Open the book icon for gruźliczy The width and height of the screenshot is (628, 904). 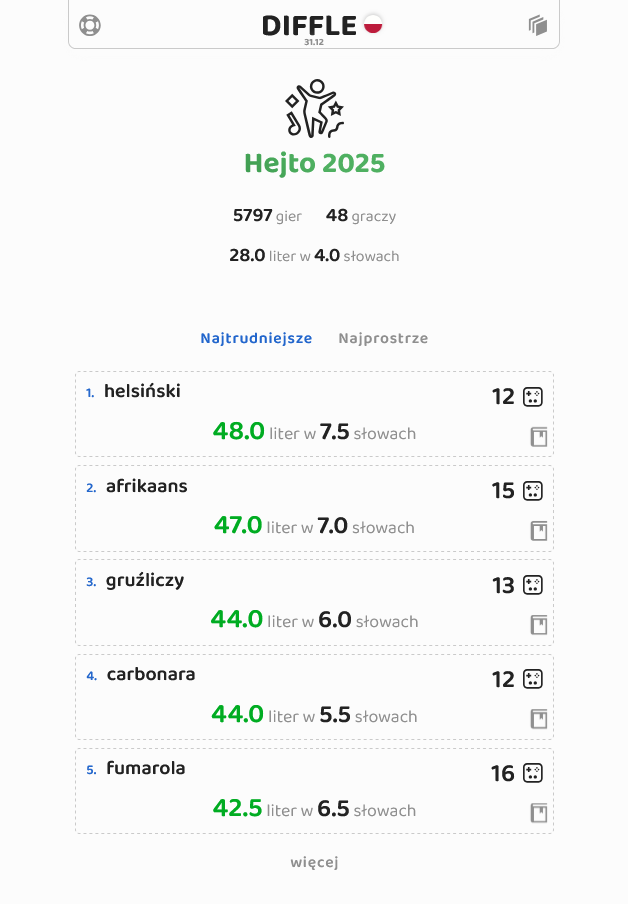point(539,625)
